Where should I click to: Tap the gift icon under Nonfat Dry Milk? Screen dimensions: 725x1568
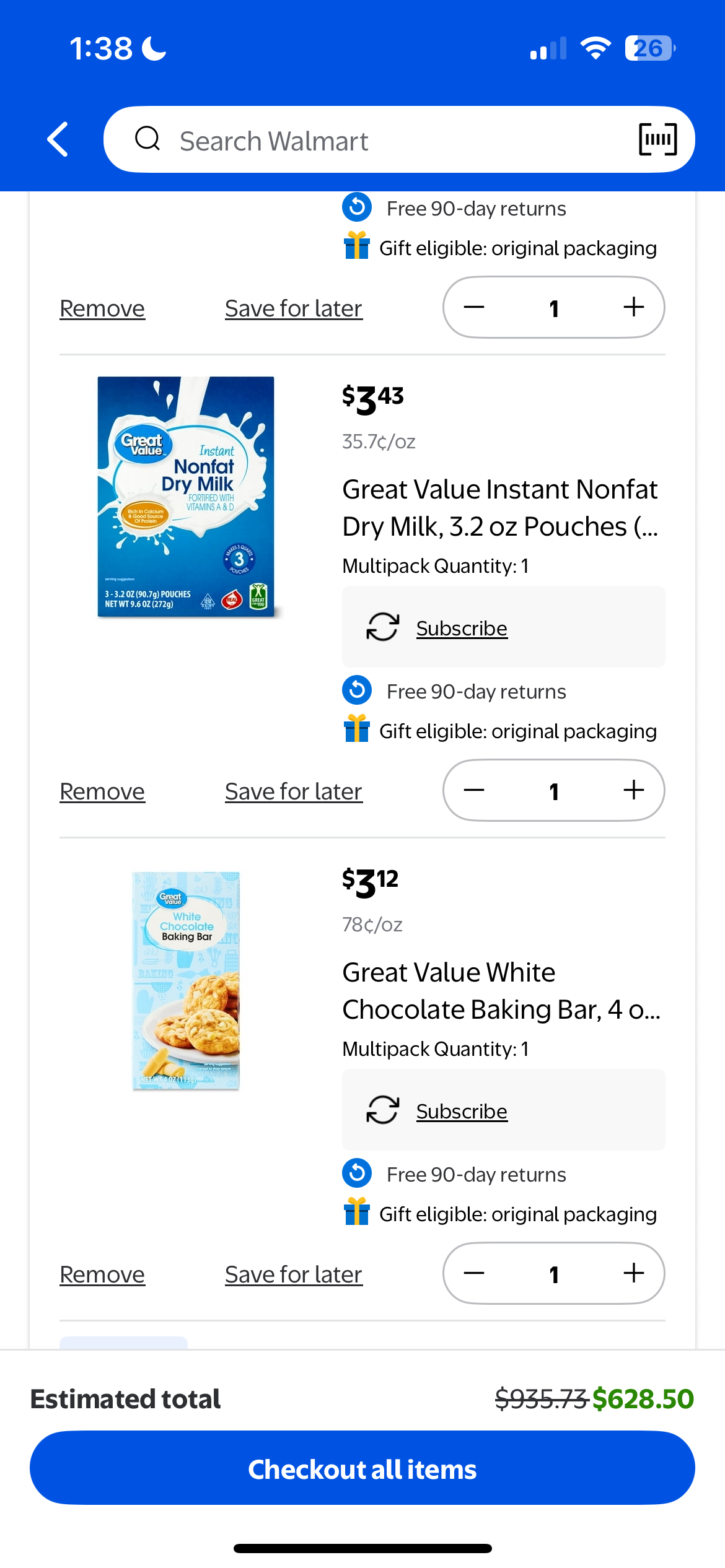357,729
